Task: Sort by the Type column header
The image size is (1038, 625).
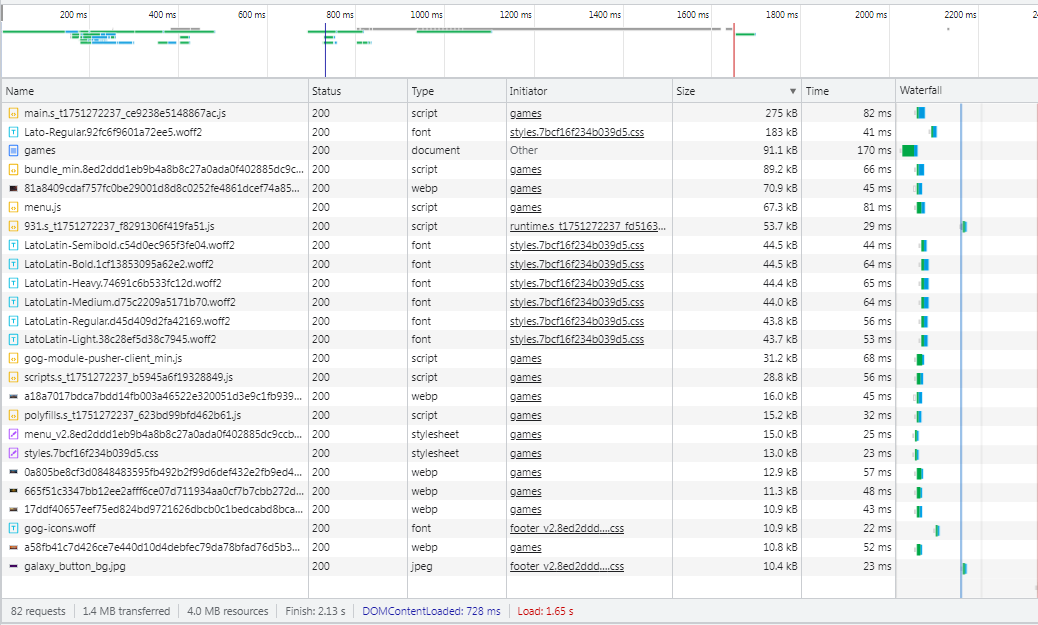Action: pos(456,91)
